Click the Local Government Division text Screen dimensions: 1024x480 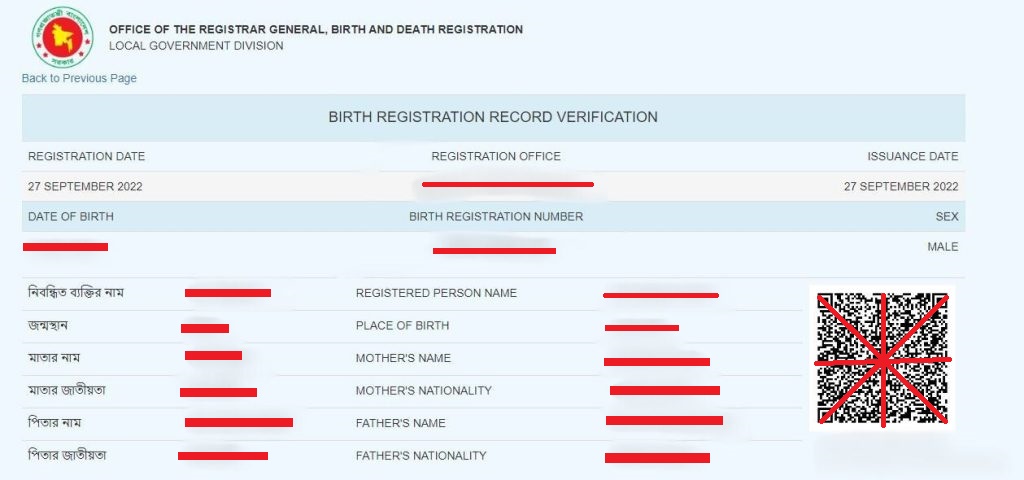196,46
